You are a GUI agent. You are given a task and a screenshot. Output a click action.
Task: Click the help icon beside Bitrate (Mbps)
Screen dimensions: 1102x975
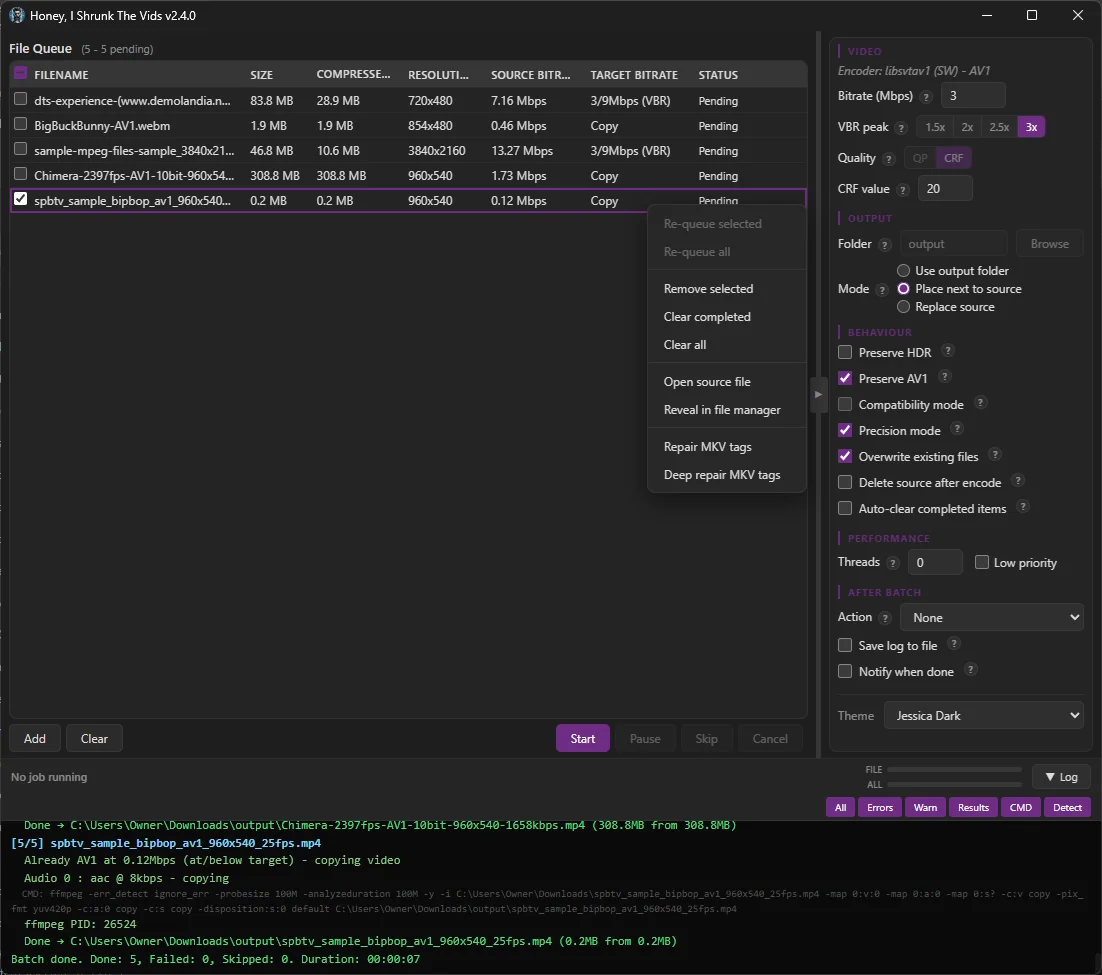(926, 97)
